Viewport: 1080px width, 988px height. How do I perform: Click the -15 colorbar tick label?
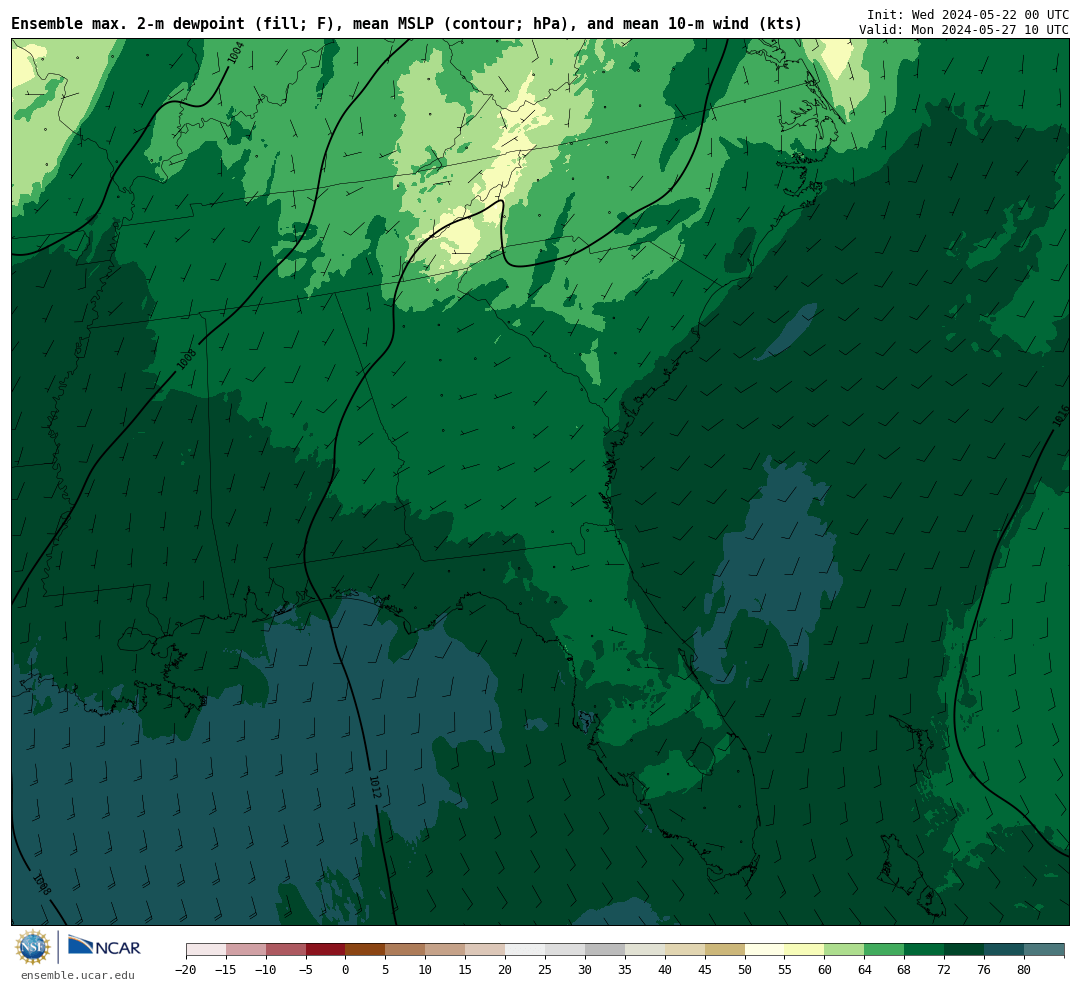click(226, 969)
